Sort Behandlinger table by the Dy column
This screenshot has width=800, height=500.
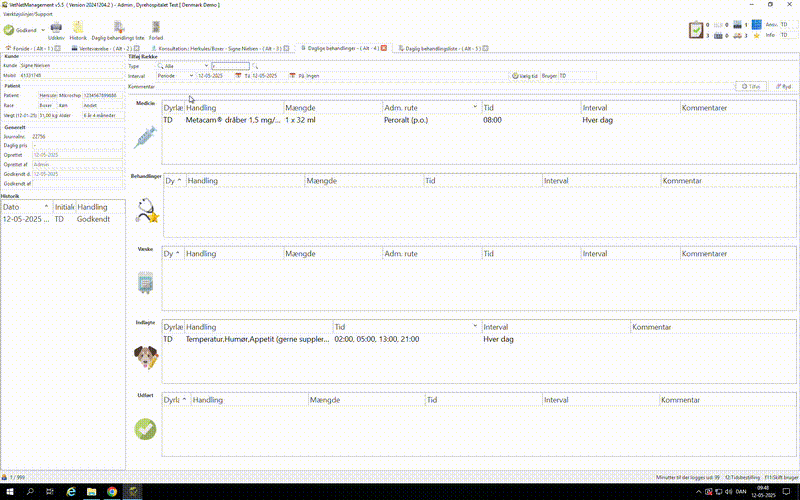point(174,181)
